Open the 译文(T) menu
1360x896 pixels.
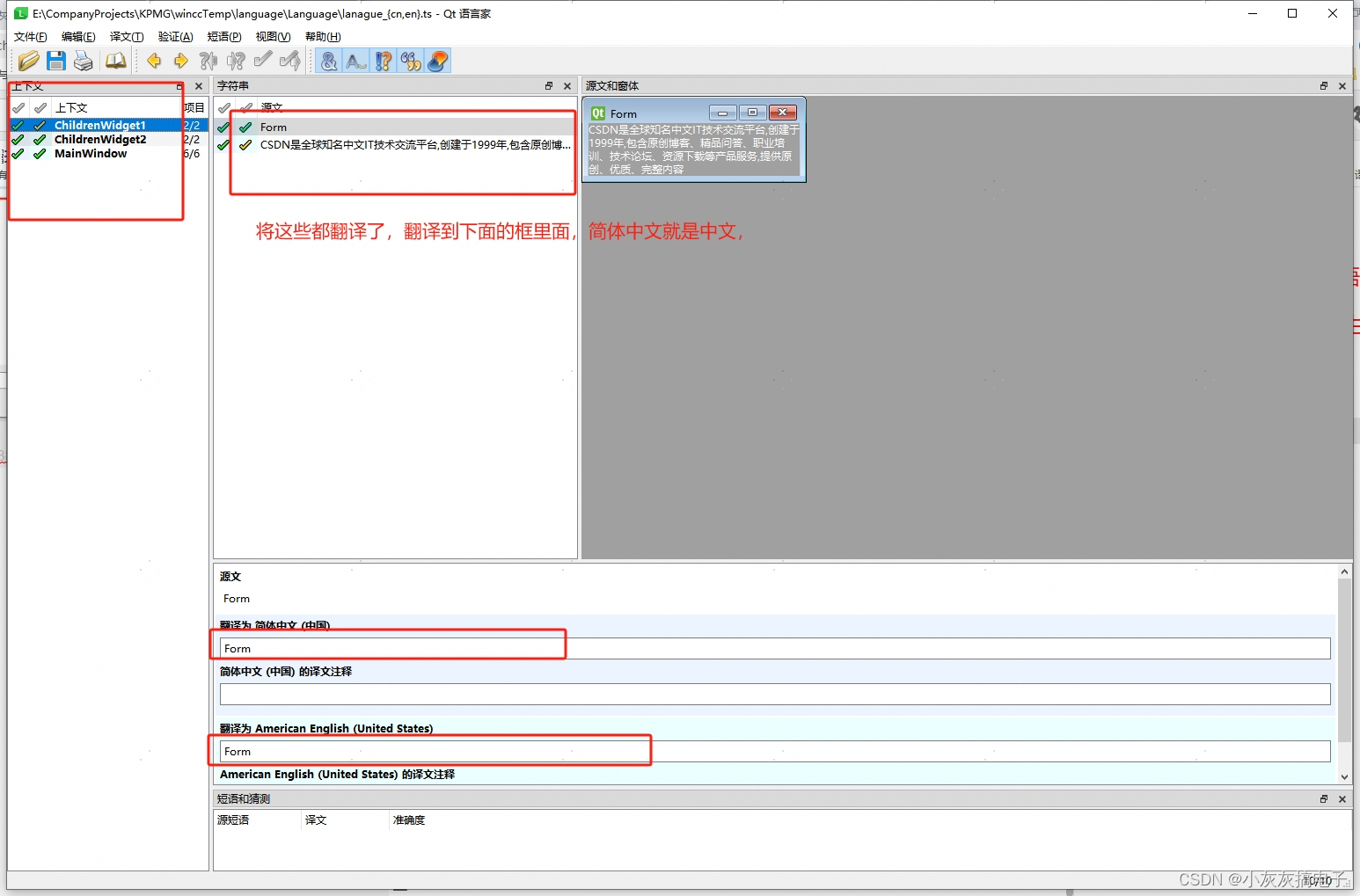[x=127, y=37]
